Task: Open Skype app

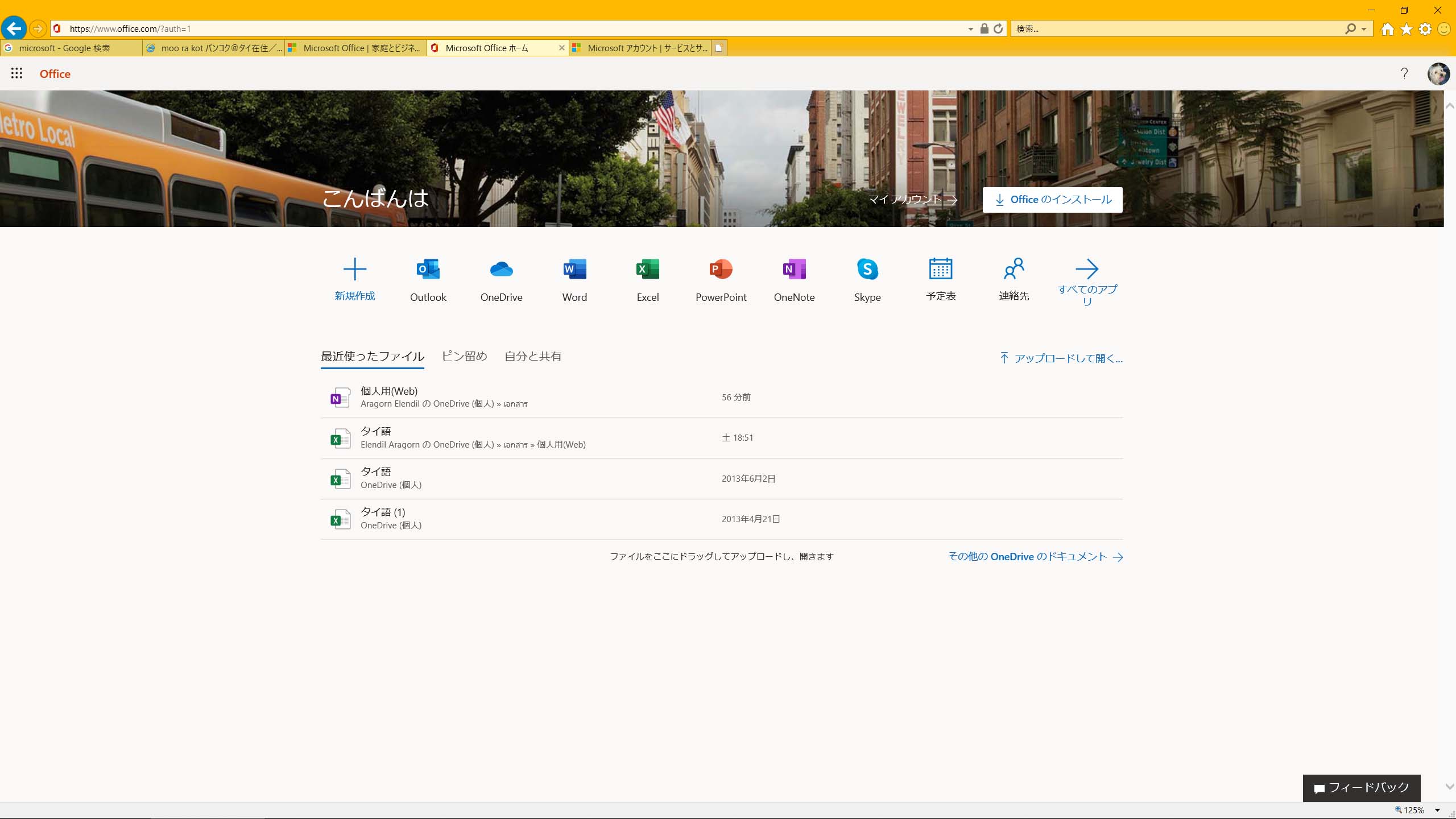Action: 867,280
